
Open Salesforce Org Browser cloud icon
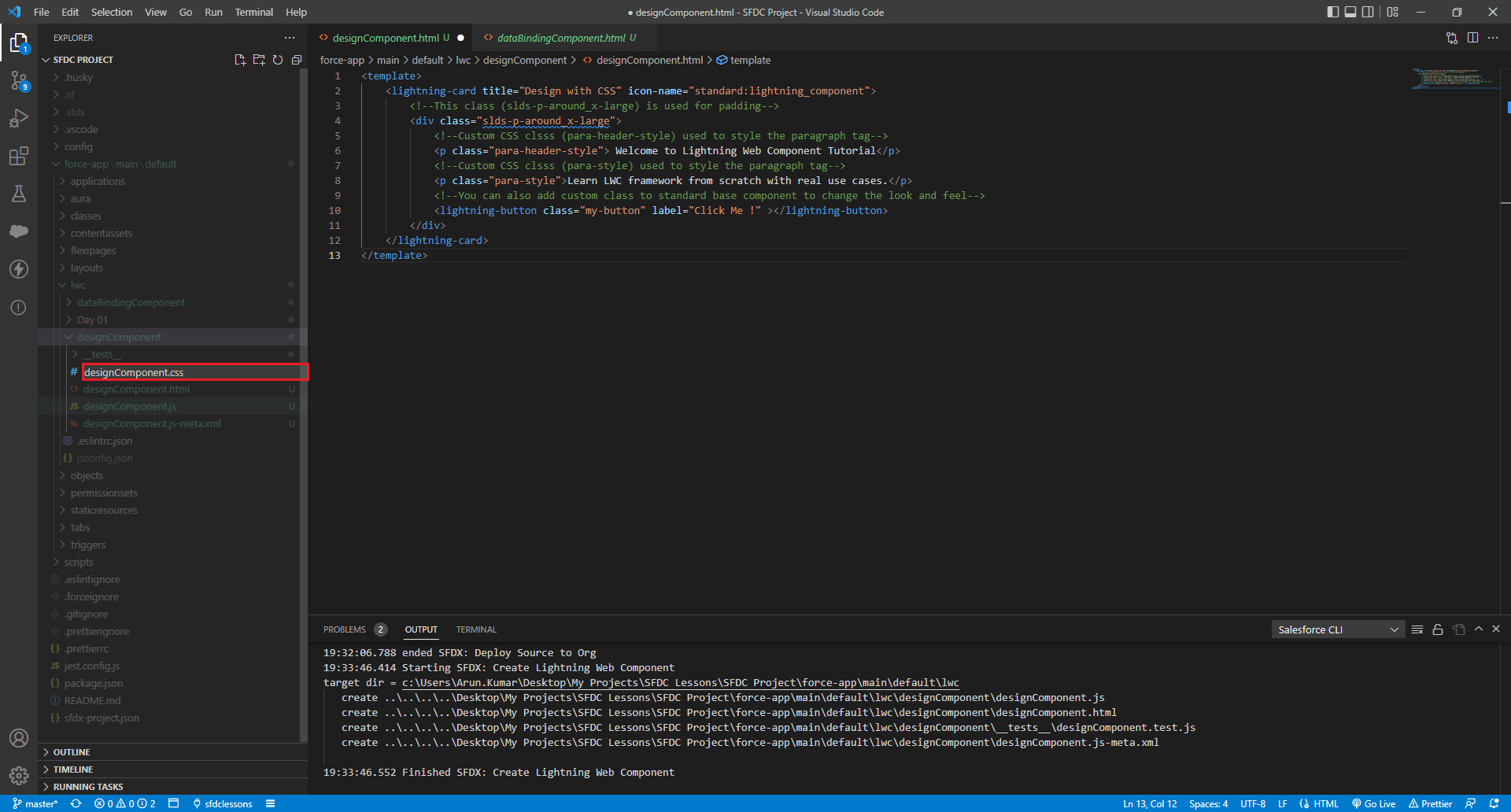[19, 231]
